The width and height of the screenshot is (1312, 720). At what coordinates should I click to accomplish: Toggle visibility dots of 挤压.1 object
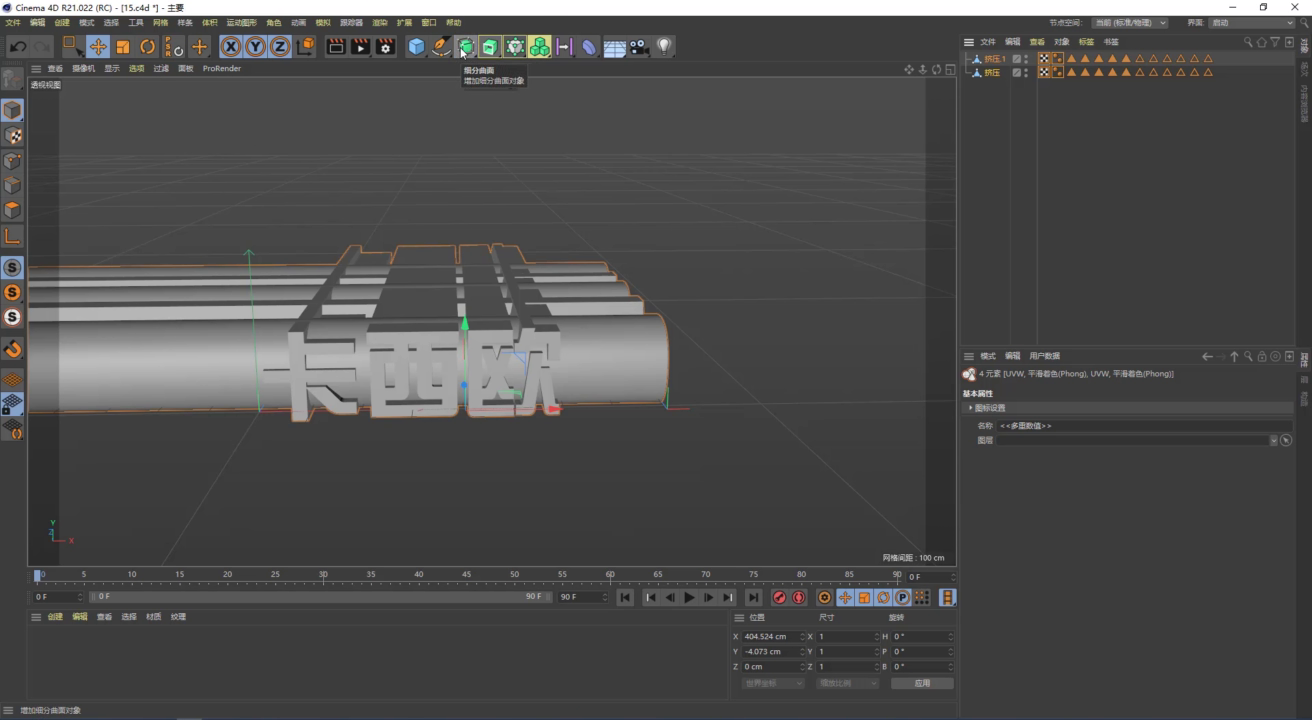(1026, 59)
